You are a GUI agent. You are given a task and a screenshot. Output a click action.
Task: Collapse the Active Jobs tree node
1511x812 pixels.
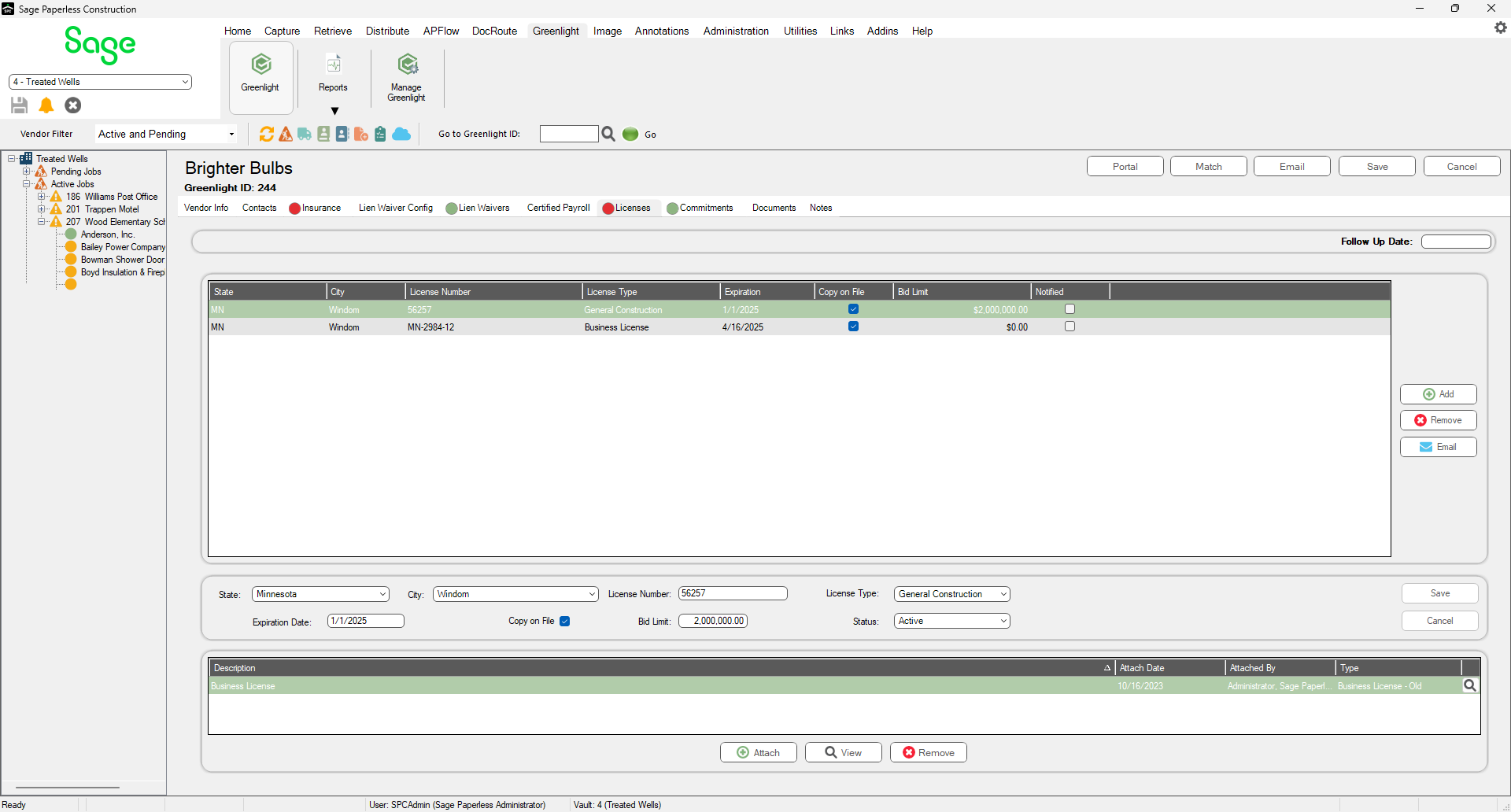pyautogui.click(x=27, y=184)
